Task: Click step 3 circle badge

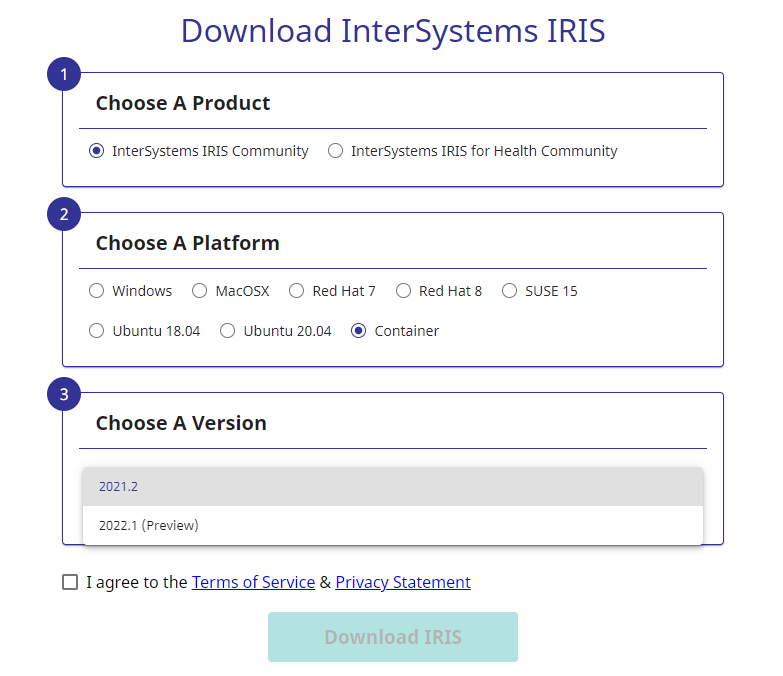Action: [64, 394]
